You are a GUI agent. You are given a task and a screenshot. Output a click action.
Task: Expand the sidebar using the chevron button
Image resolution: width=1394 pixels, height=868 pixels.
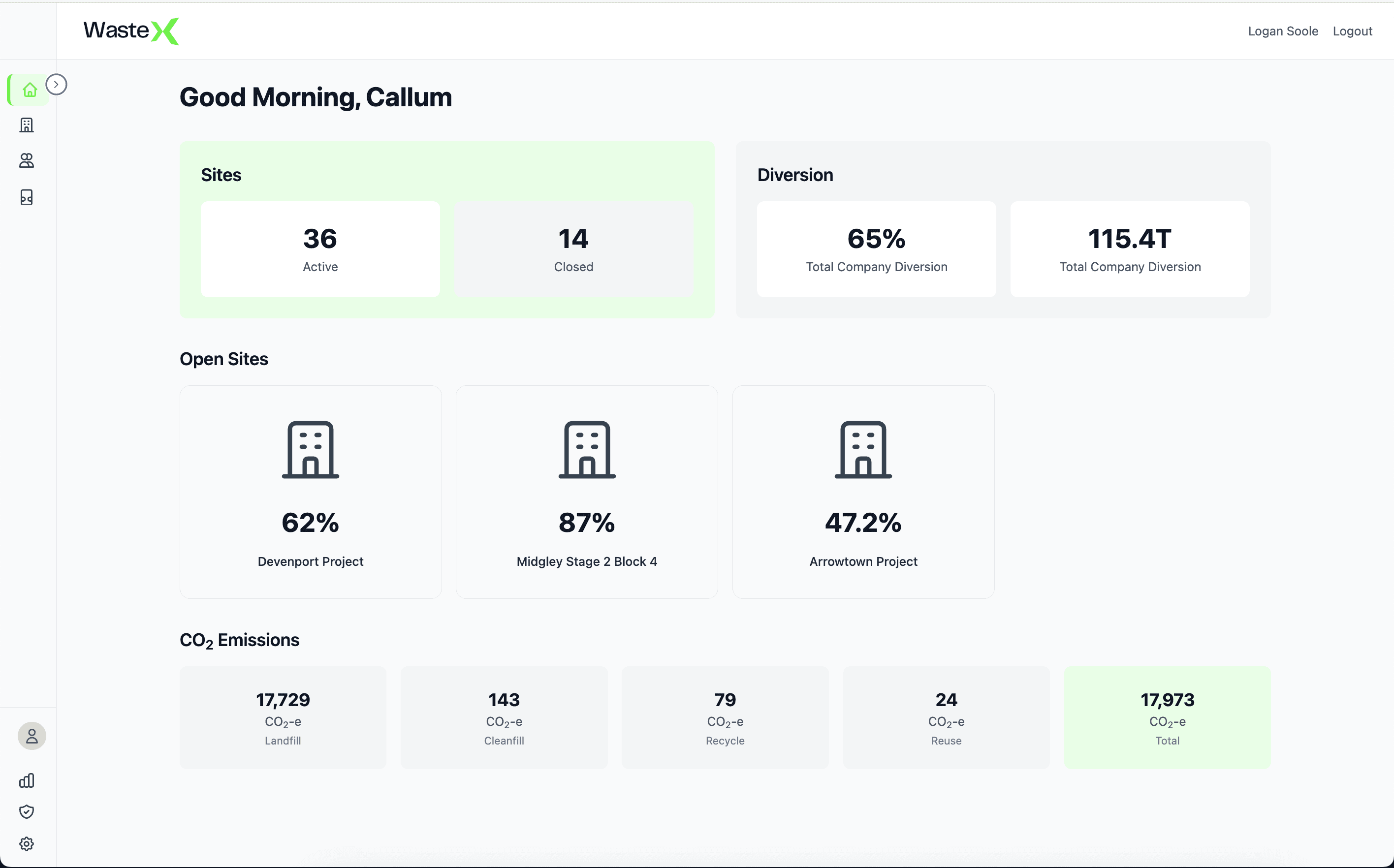click(x=56, y=84)
